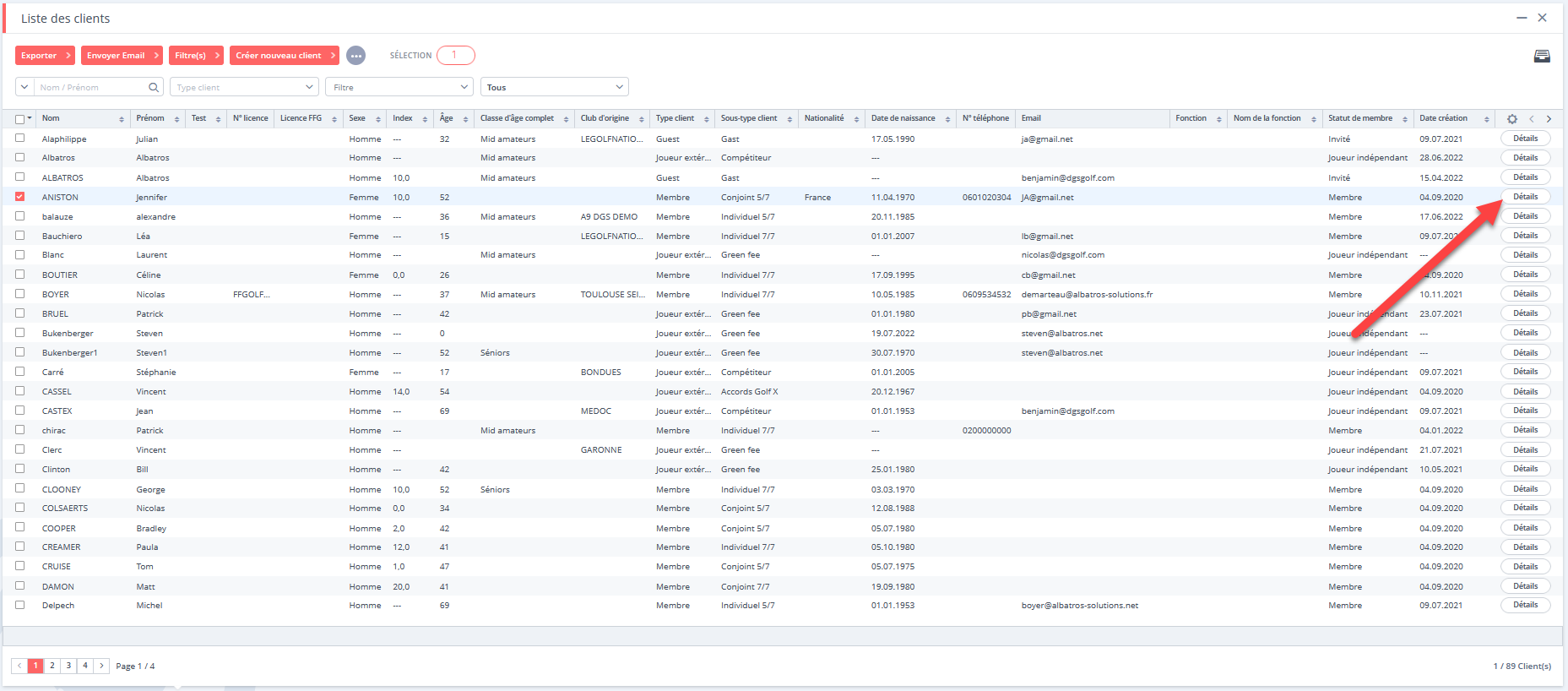Sort by Nom column arrows
Image resolution: width=1568 pixels, height=691 pixels.
tap(122, 119)
